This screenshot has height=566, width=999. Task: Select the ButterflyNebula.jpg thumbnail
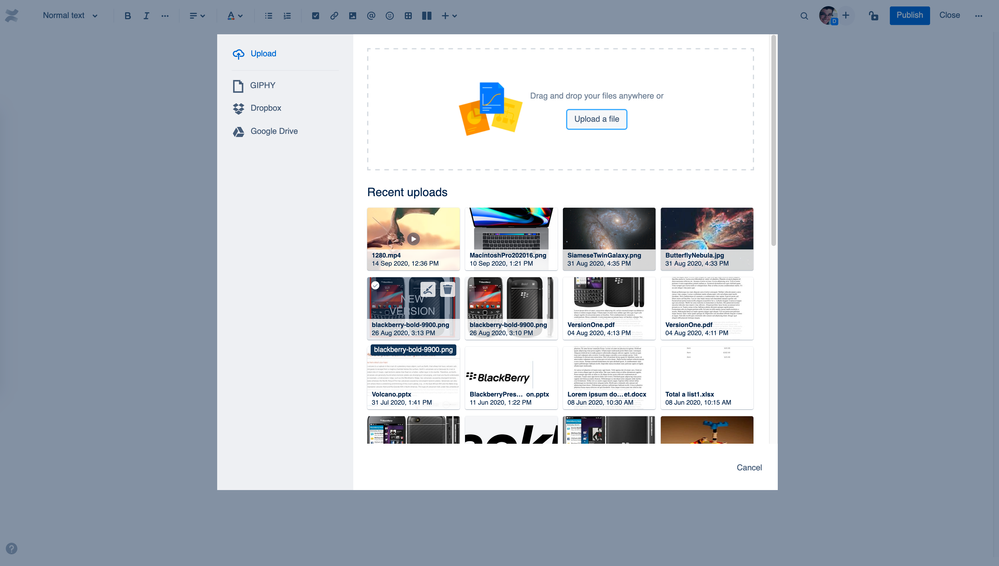(x=707, y=238)
